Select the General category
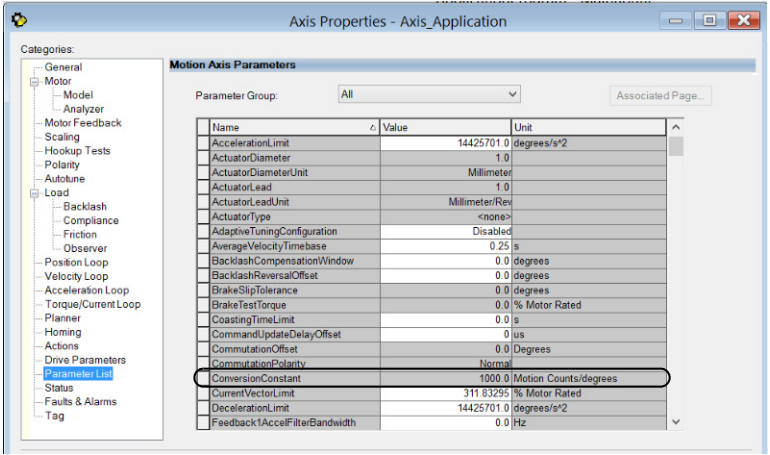This screenshot has height=455, width=770. 63,67
